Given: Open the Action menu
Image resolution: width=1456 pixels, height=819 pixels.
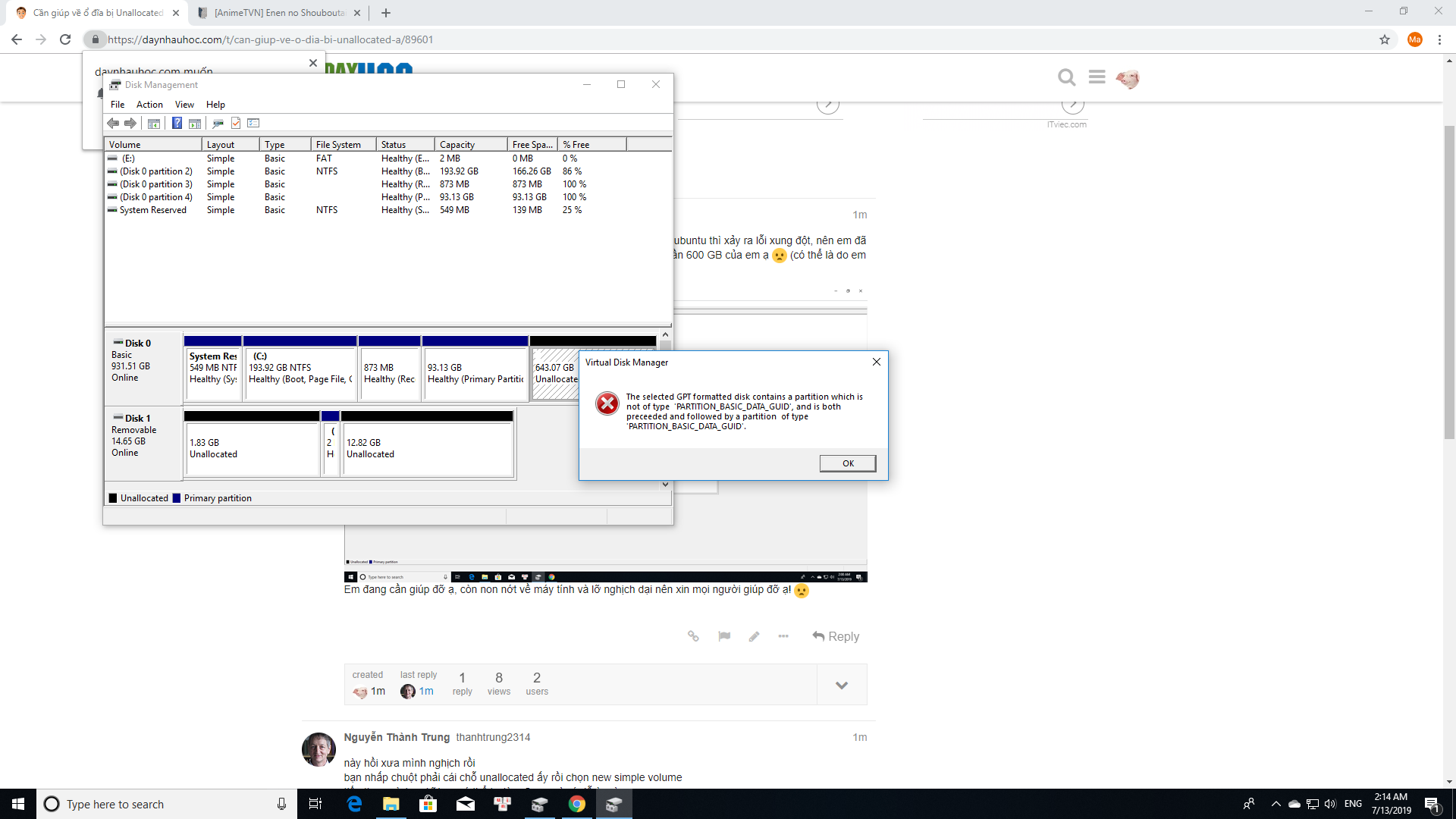Looking at the screenshot, I should [x=149, y=105].
